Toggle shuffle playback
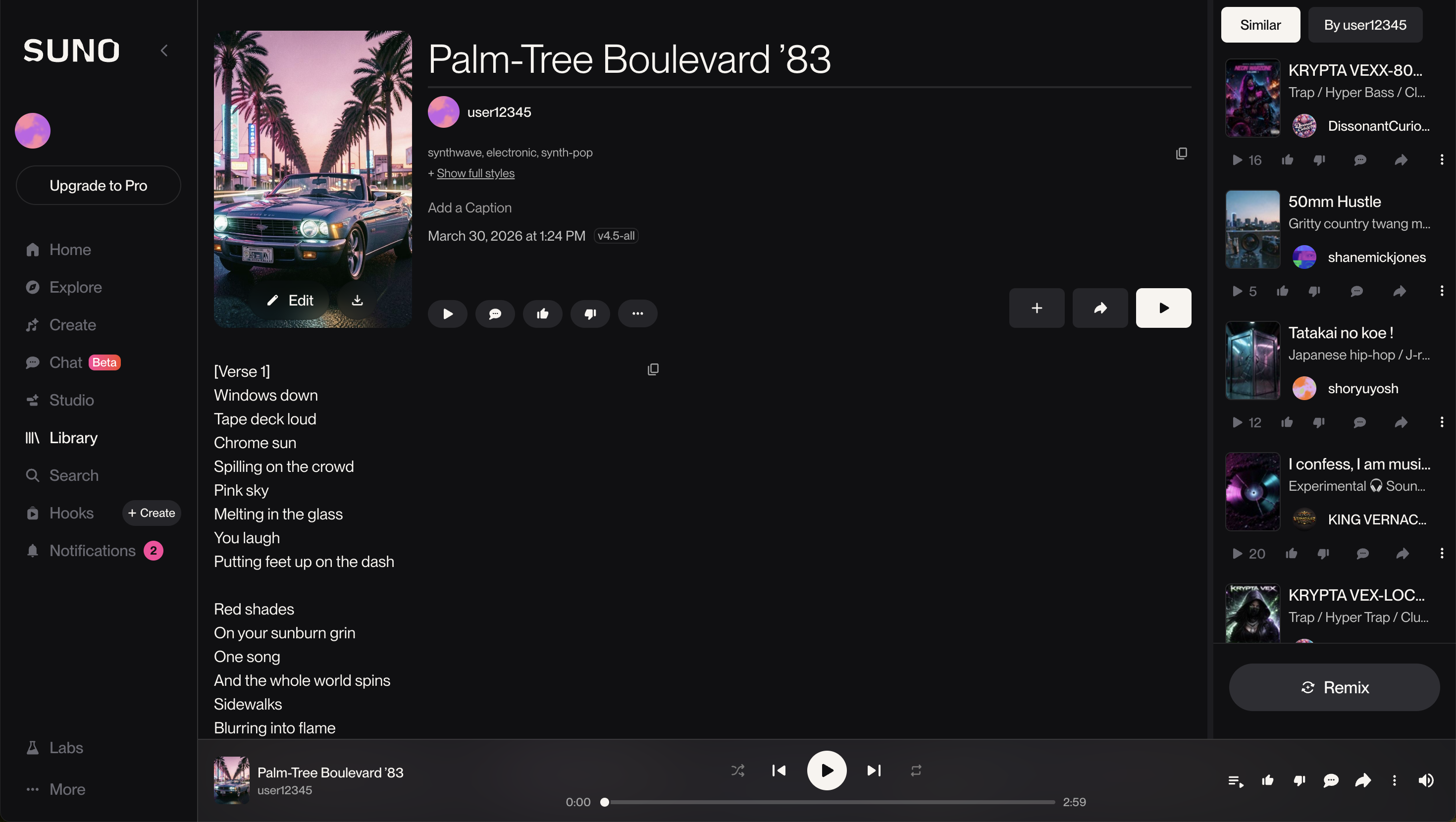 click(x=737, y=771)
